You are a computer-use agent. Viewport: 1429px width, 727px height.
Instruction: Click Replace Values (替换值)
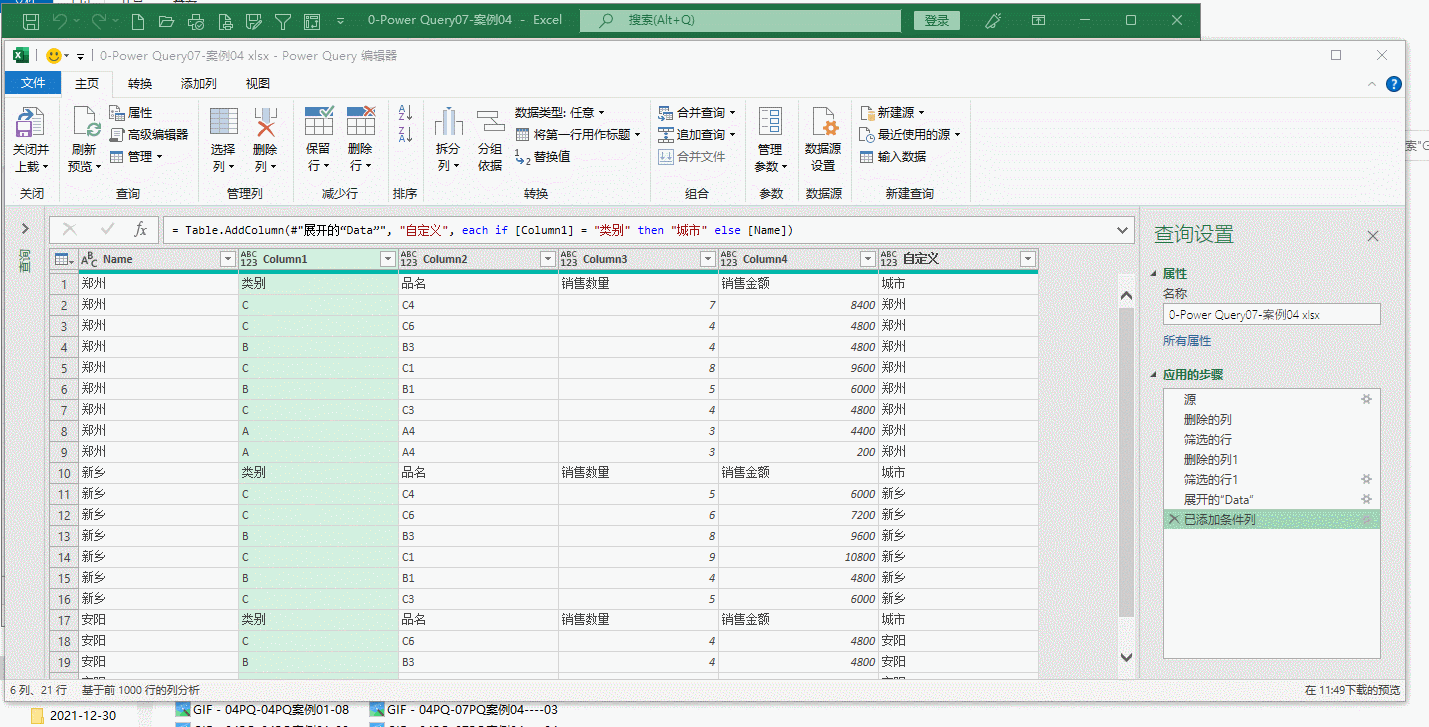pos(543,157)
